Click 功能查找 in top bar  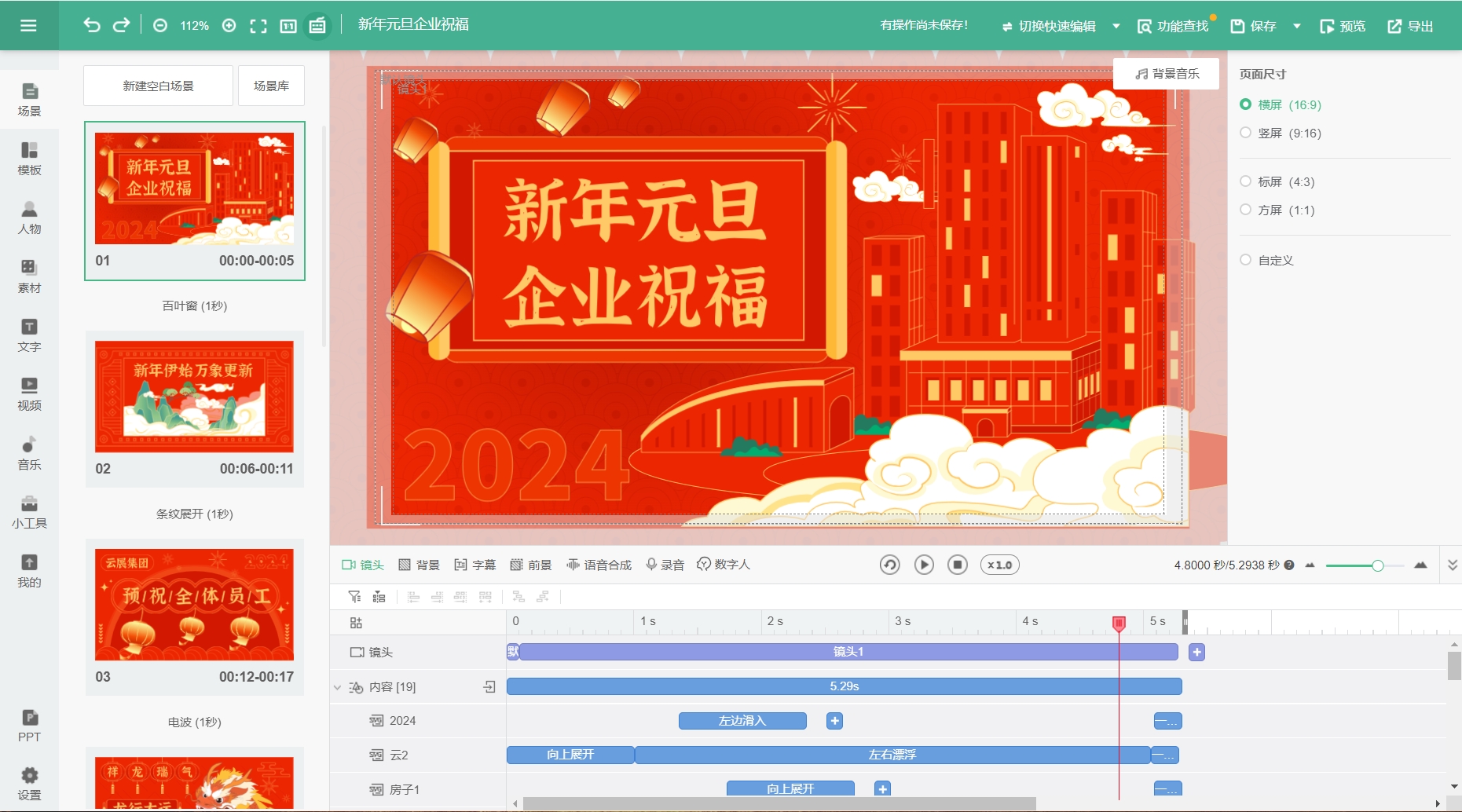coord(1173,26)
